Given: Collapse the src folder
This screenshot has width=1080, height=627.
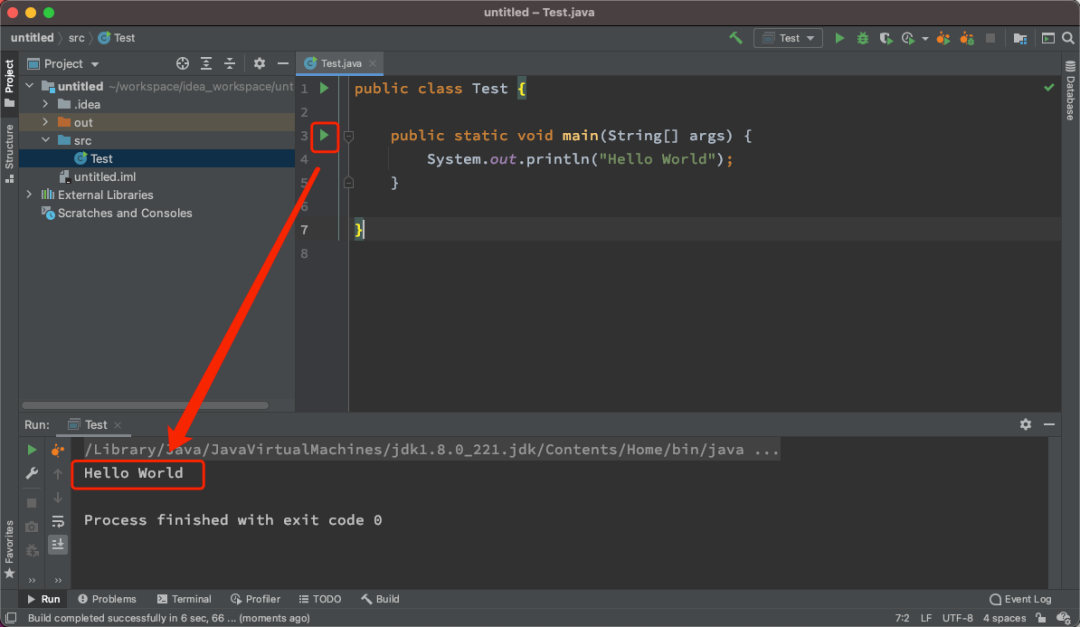Looking at the screenshot, I should coord(45,140).
